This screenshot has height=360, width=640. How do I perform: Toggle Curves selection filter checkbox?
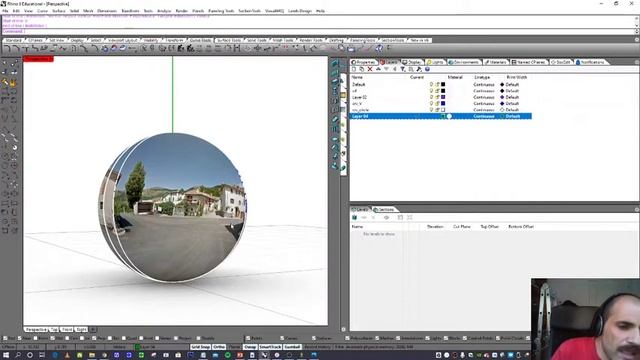(x=282, y=338)
